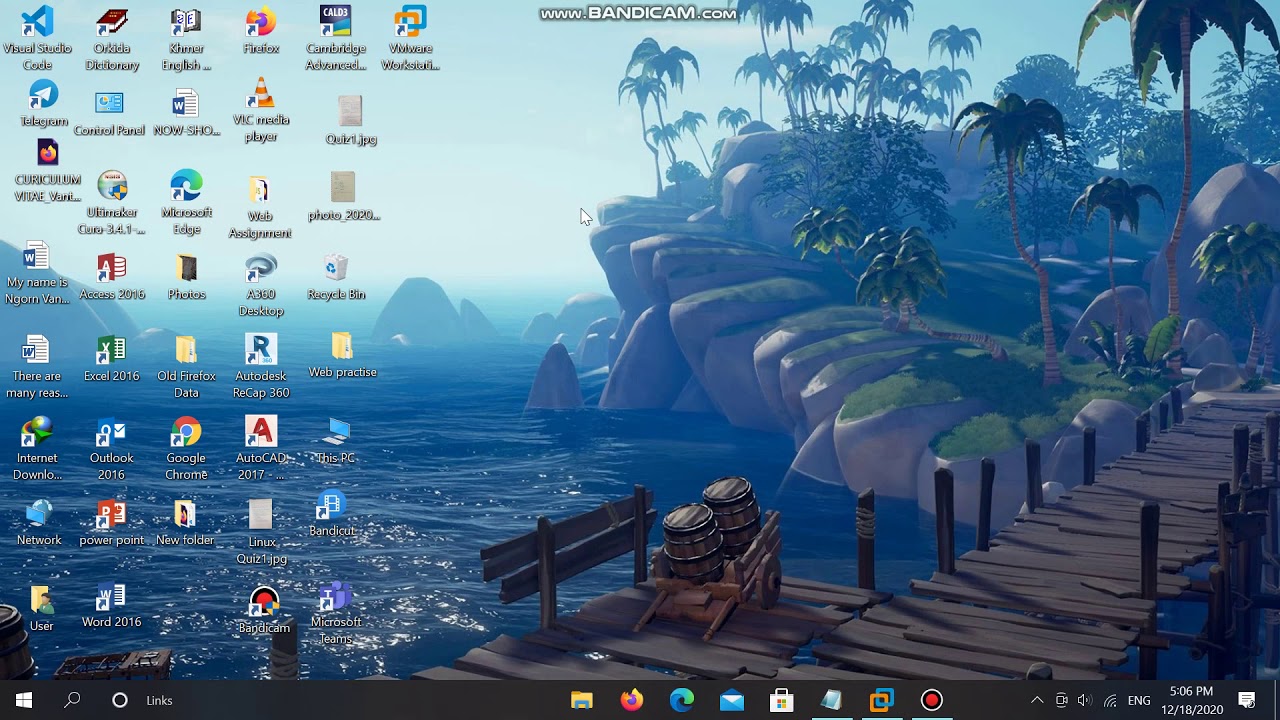Launch the power point shortcut

(x=111, y=523)
